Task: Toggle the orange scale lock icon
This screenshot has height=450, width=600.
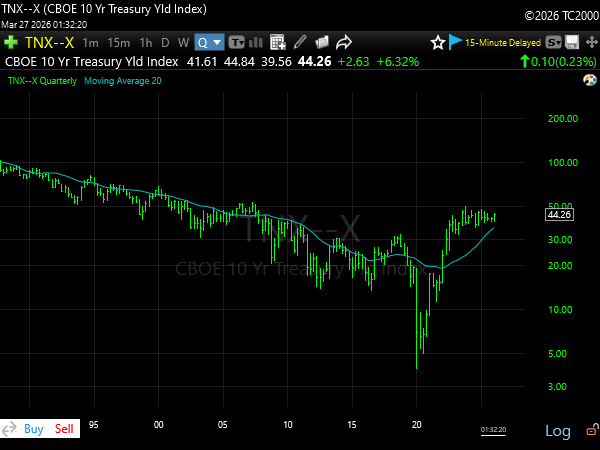Action: point(592,429)
